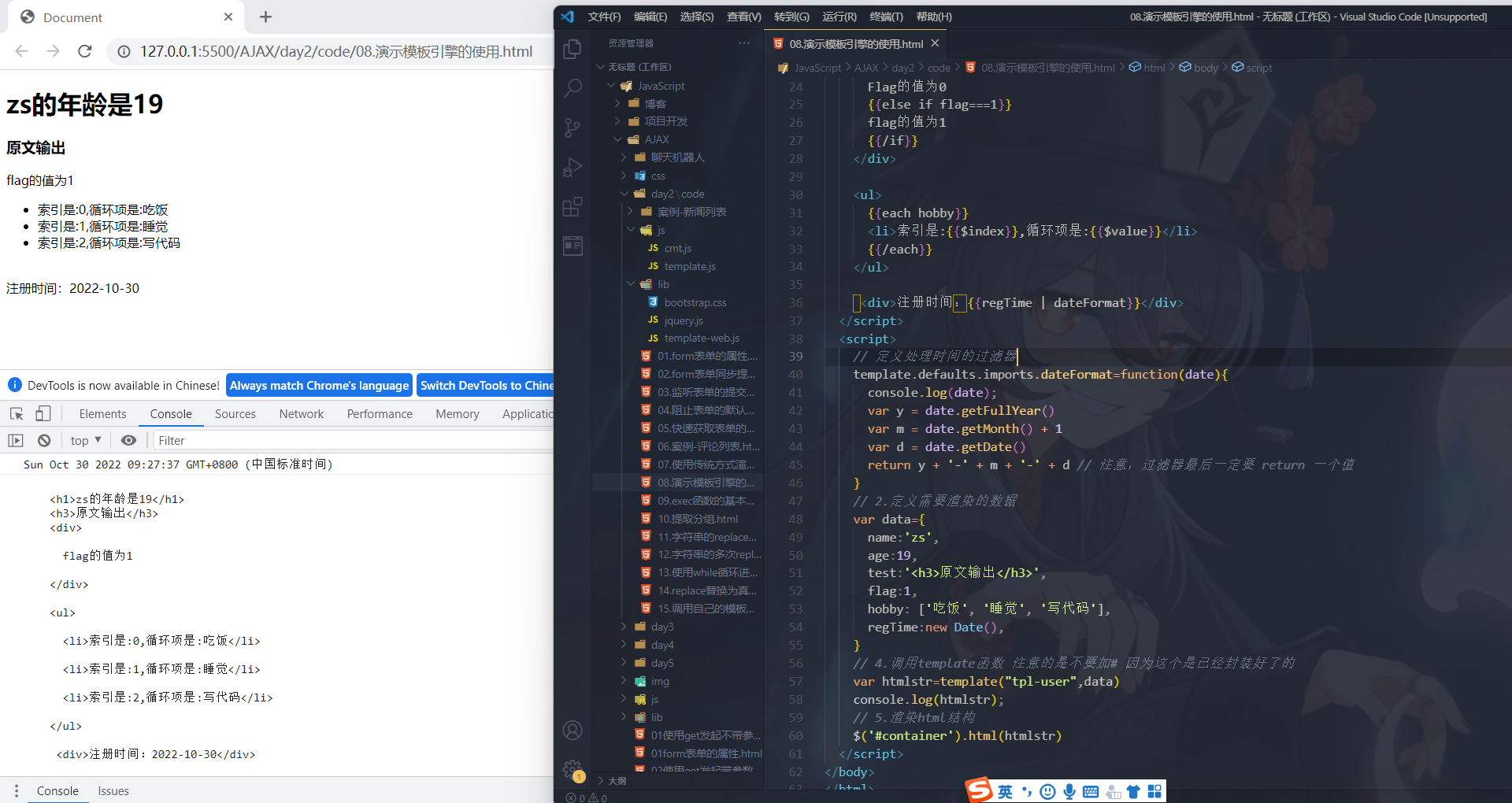Toggle device toolbar in DevTools
Viewport: 1512px width, 803px height.
click(43, 413)
